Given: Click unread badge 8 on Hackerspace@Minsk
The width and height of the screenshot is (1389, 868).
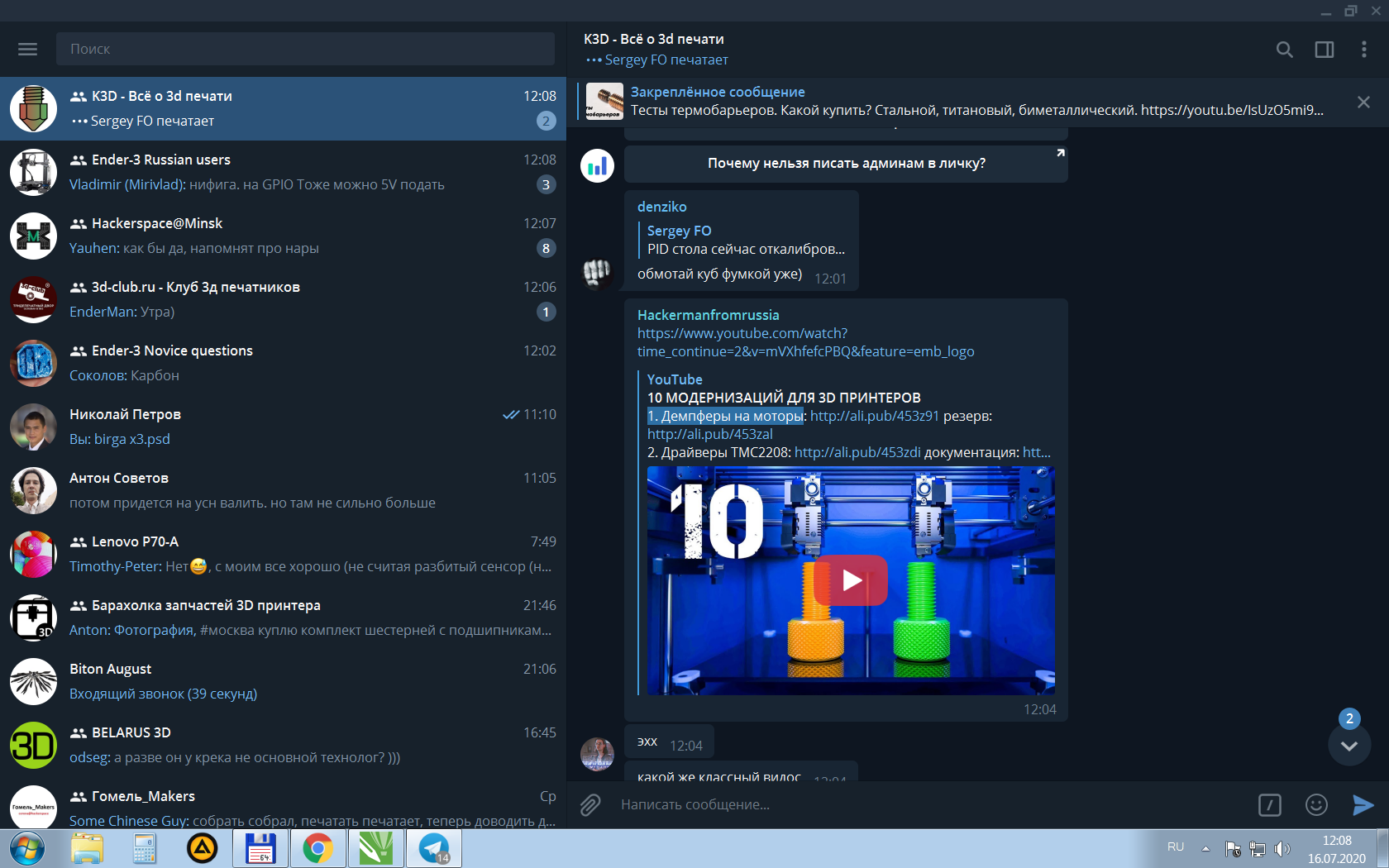Looking at the screenshot, I should tap(546, 248).
